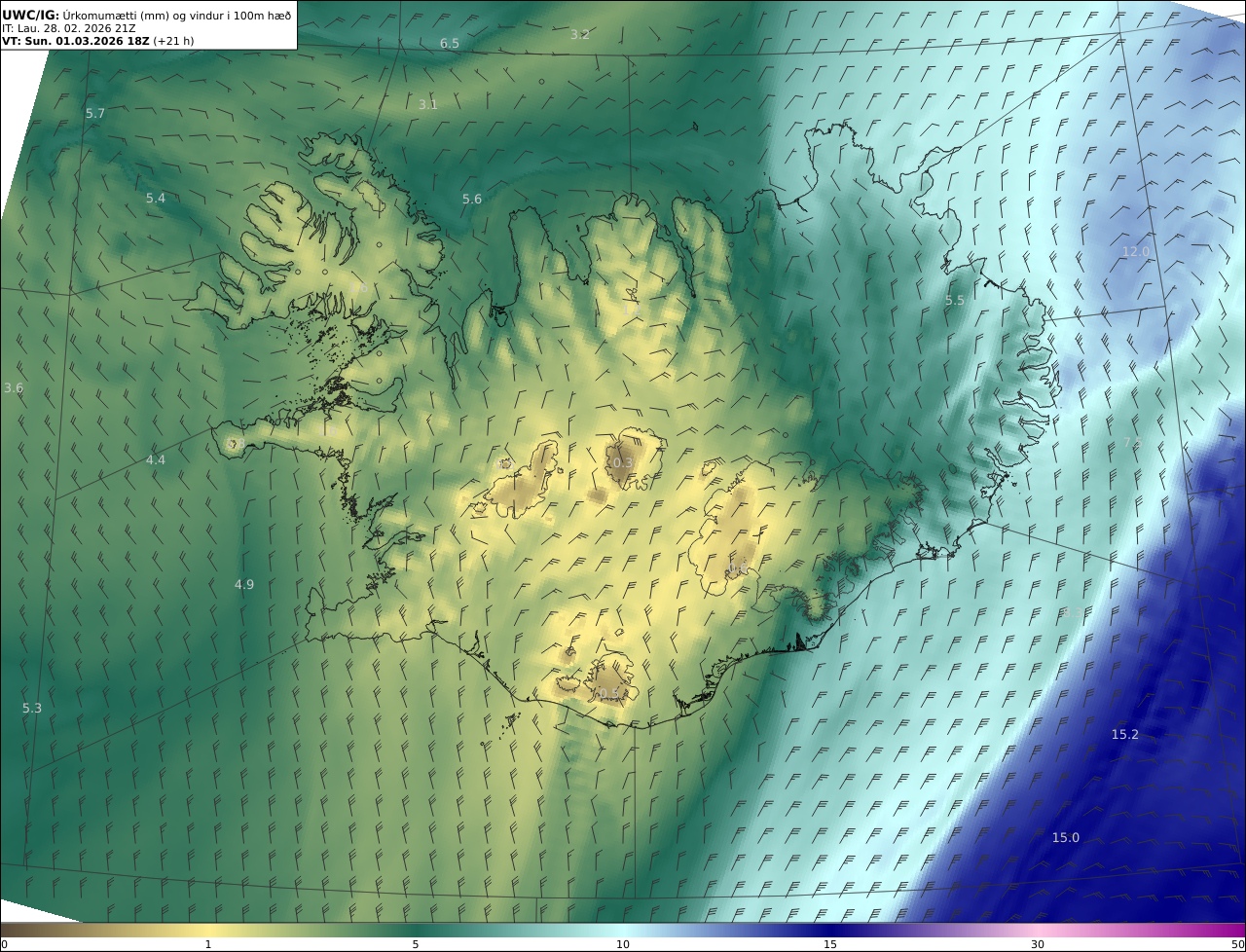
Task: Click the 5.6 value north of Iceland
Action: [x=472, y=200]
